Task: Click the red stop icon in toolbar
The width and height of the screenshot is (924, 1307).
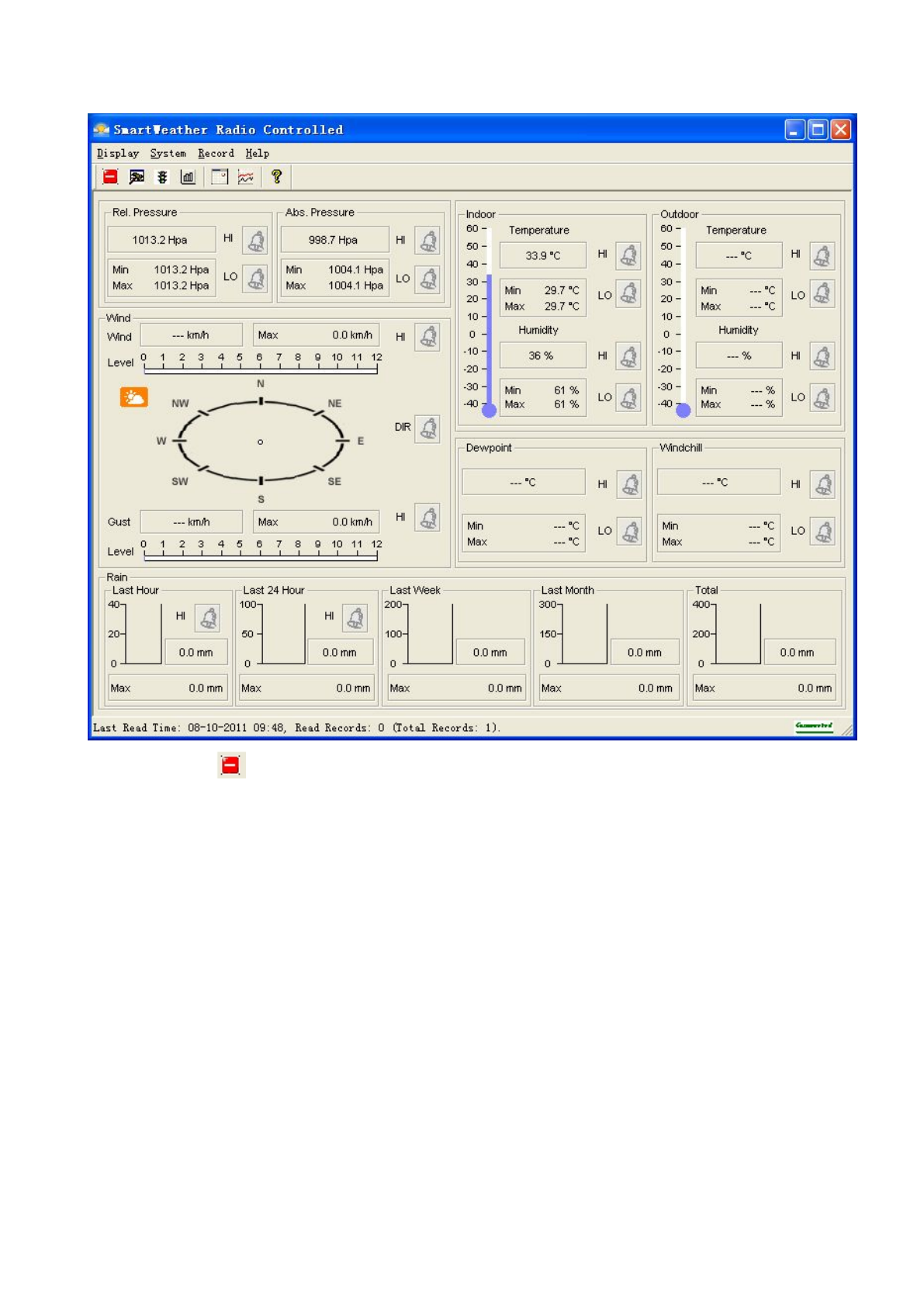Action: pyautogui.click(x=110, y=177)
